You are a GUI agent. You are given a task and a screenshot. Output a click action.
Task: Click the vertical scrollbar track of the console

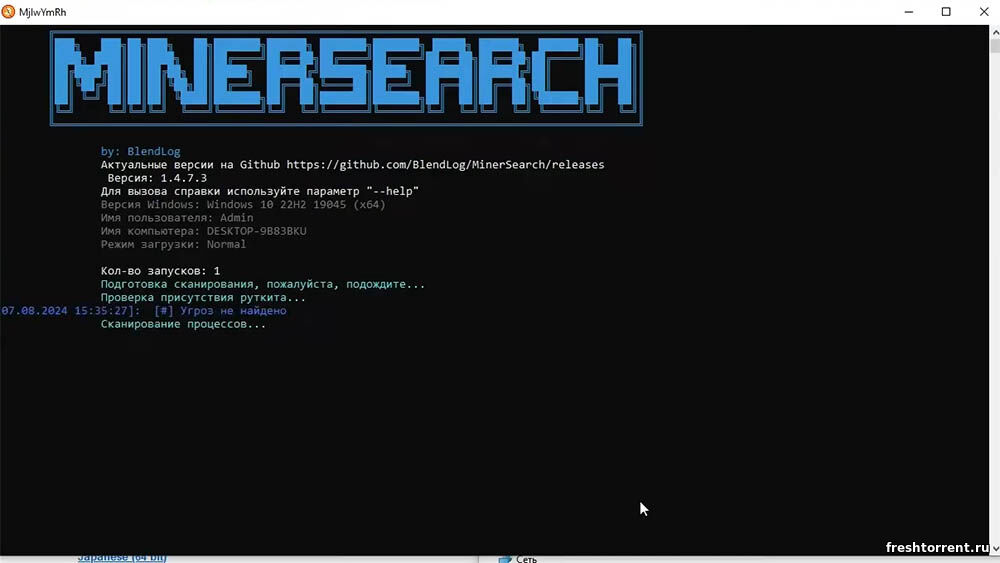point(994,300)
